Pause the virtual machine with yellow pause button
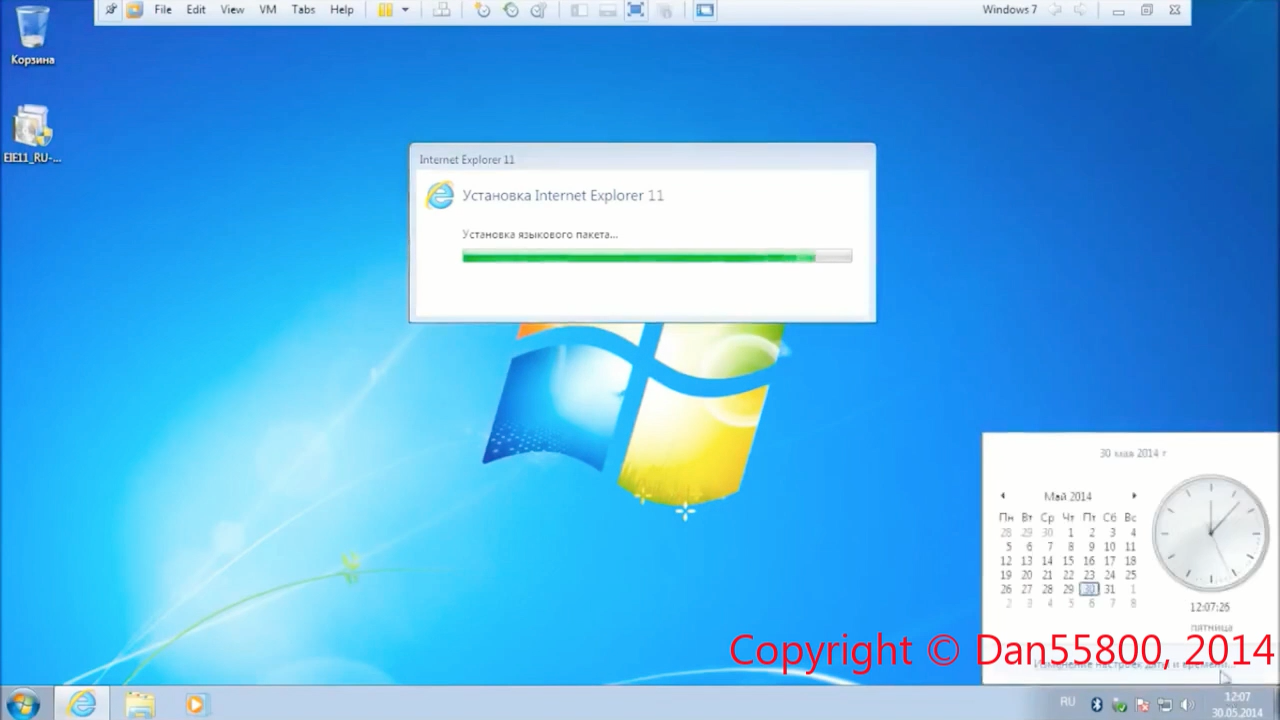 coord(385,10)
